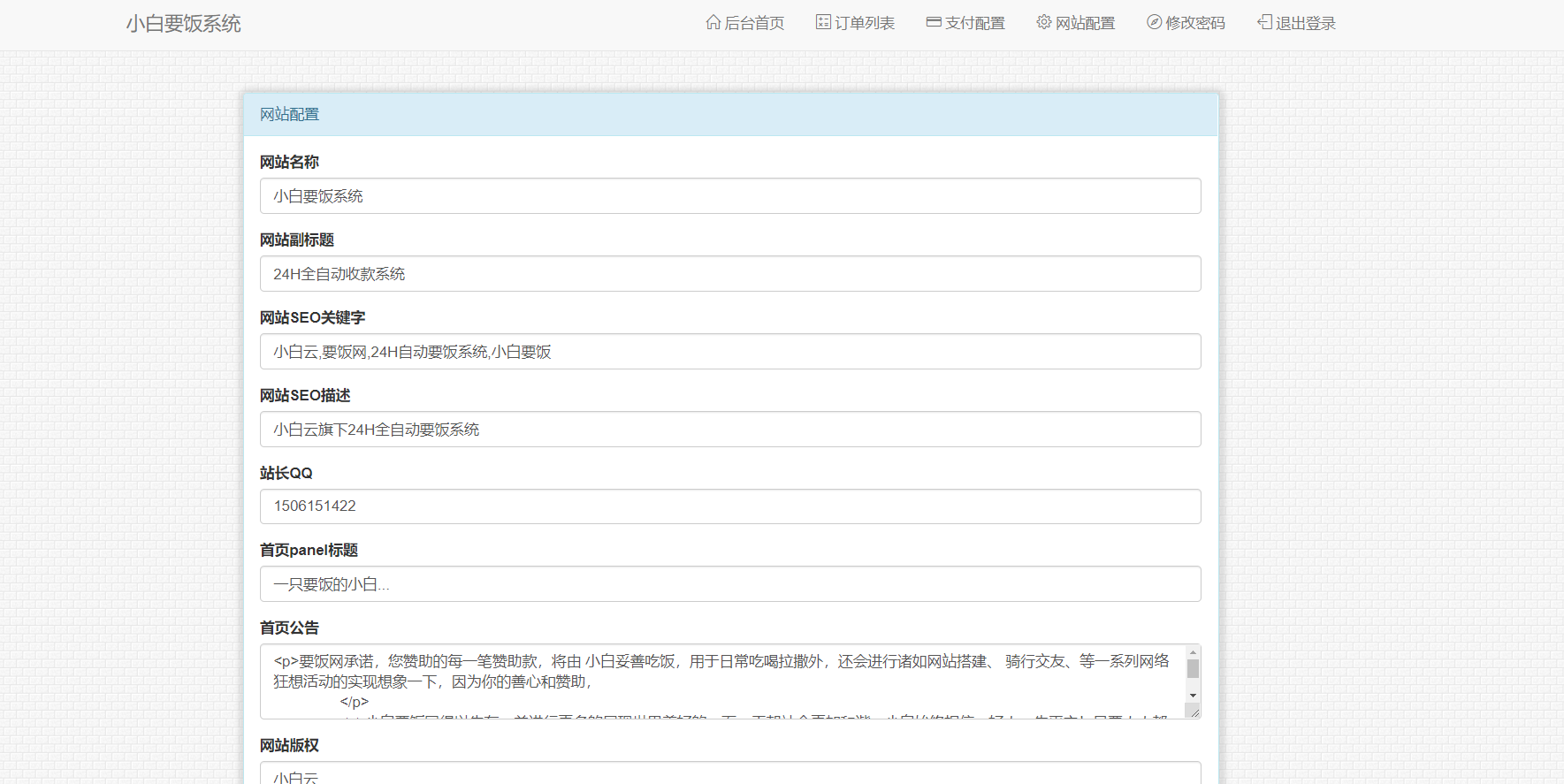Go to the 支付配置 page
This screenshot has height=784, width=1564.
(974, 23)
